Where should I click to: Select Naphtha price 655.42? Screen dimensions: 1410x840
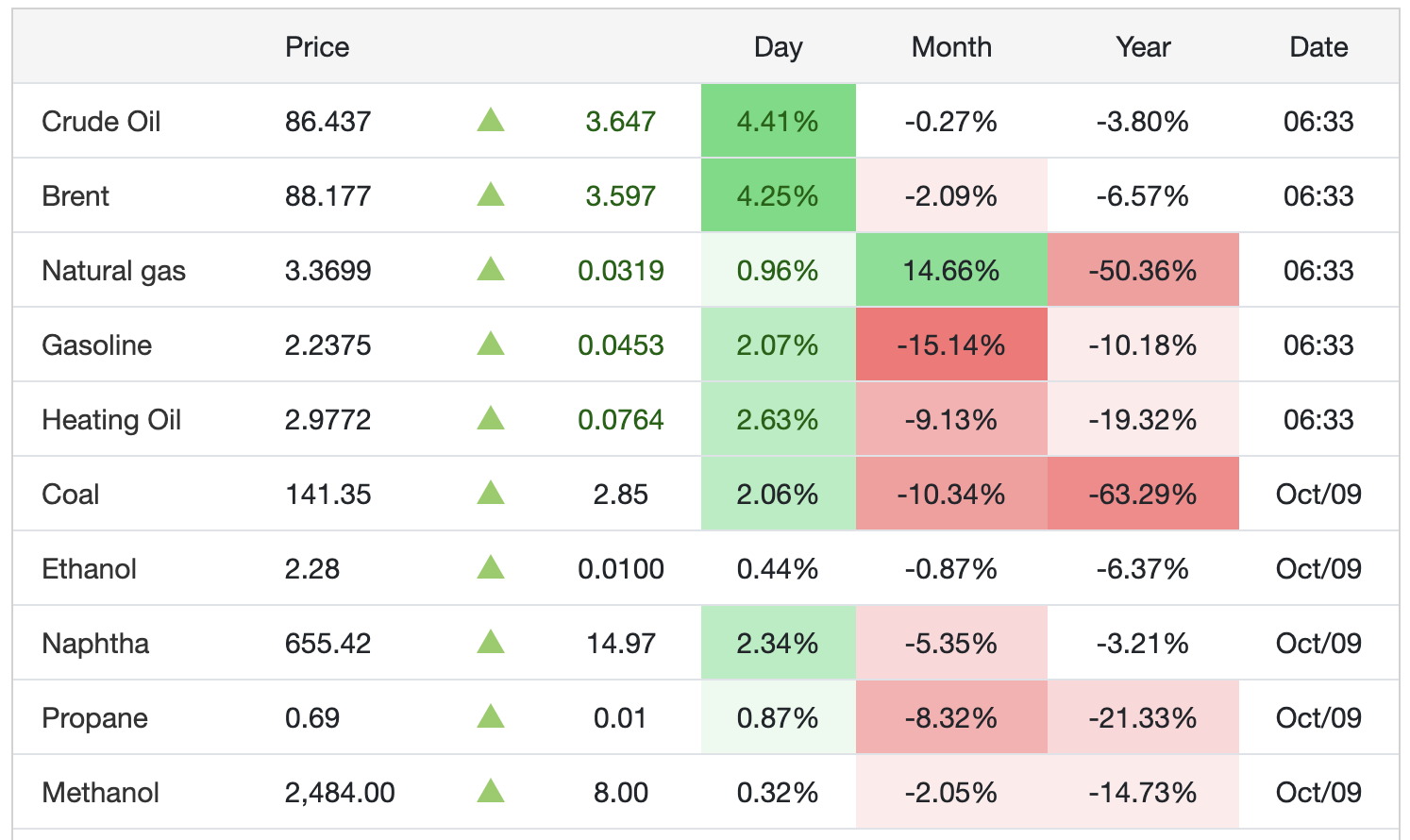point(328,644)
